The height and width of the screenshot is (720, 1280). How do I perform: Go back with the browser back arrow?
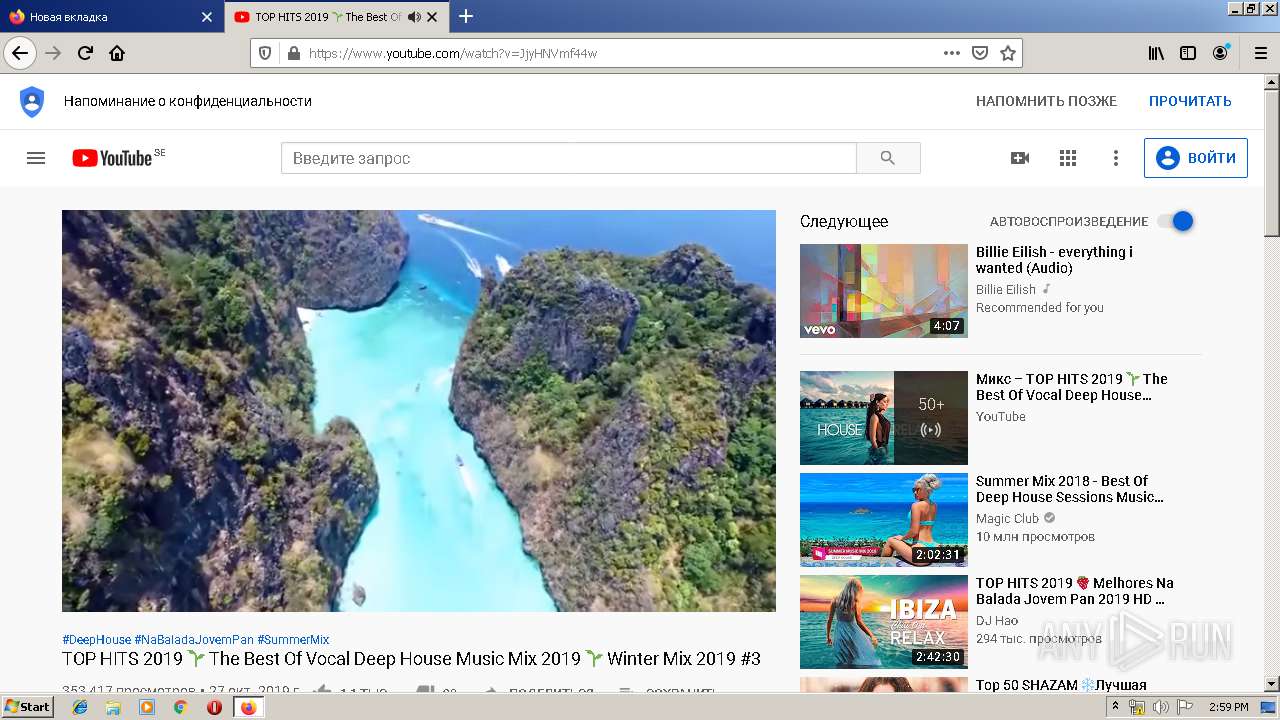(20, 53)
